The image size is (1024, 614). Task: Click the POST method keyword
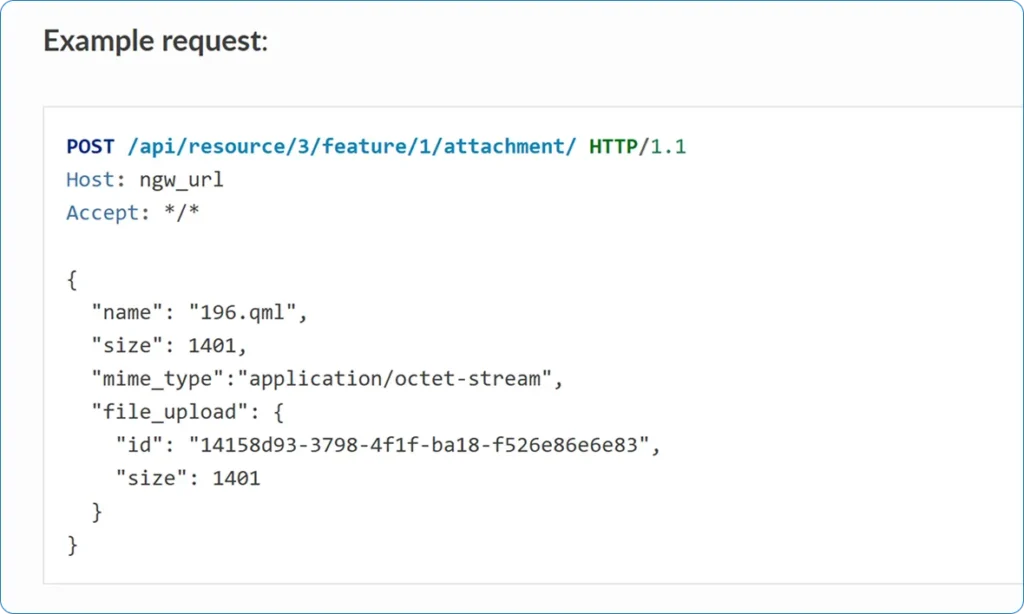(91, 147)
